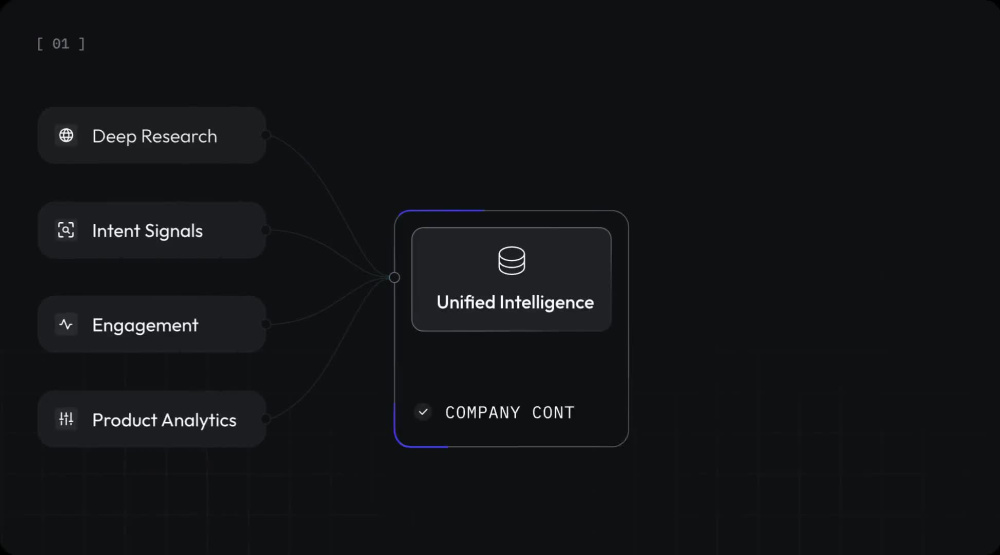
Task: Click the database stack icon above Unified Intelligence
Action: [x=511, y=260]
